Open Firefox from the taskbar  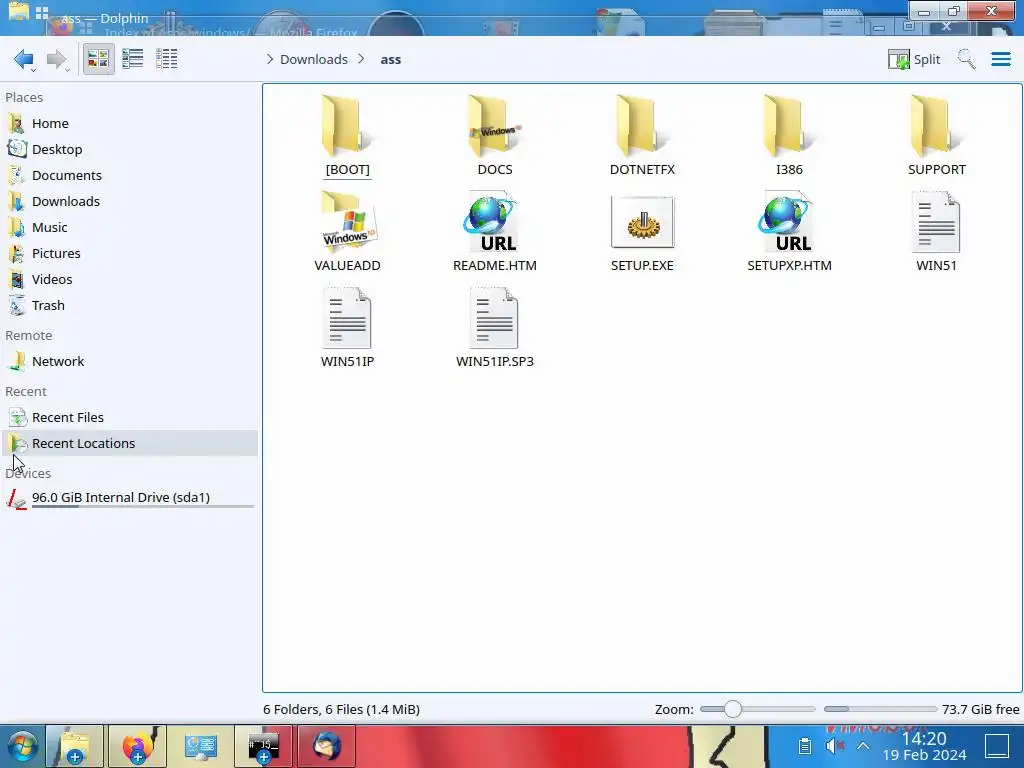coord(138,746)
